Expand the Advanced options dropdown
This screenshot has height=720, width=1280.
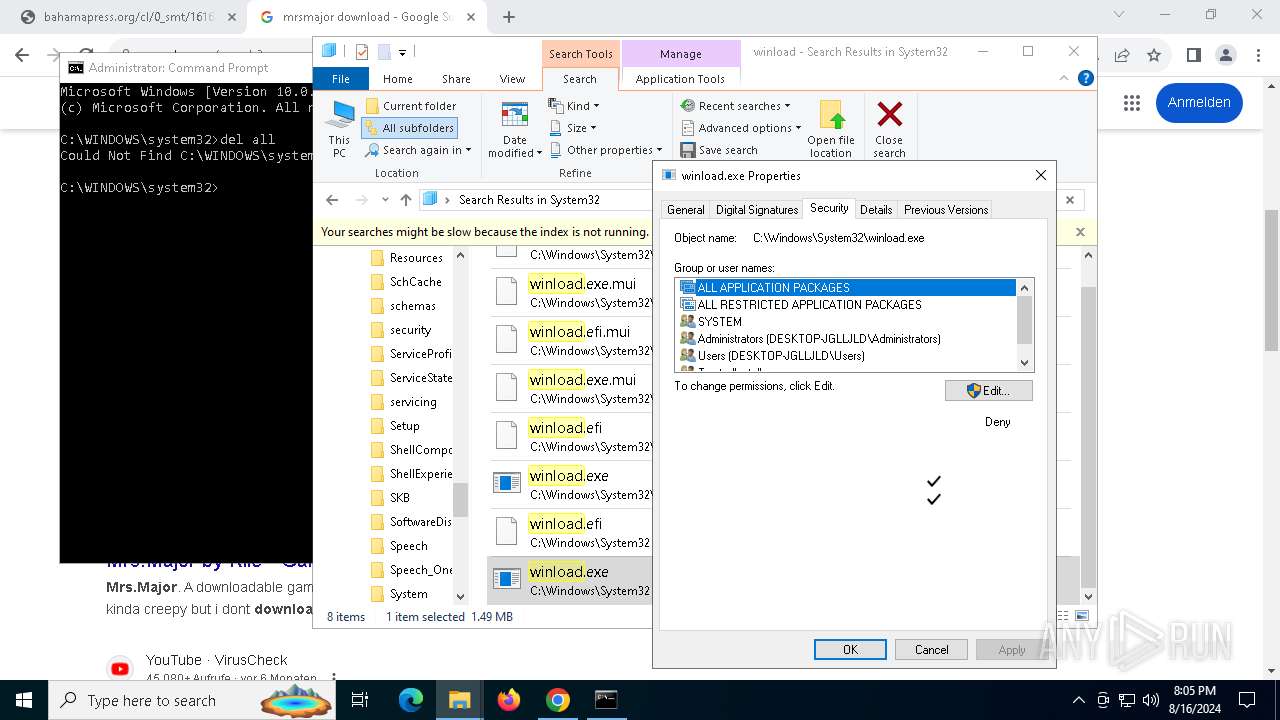(741, 128)
